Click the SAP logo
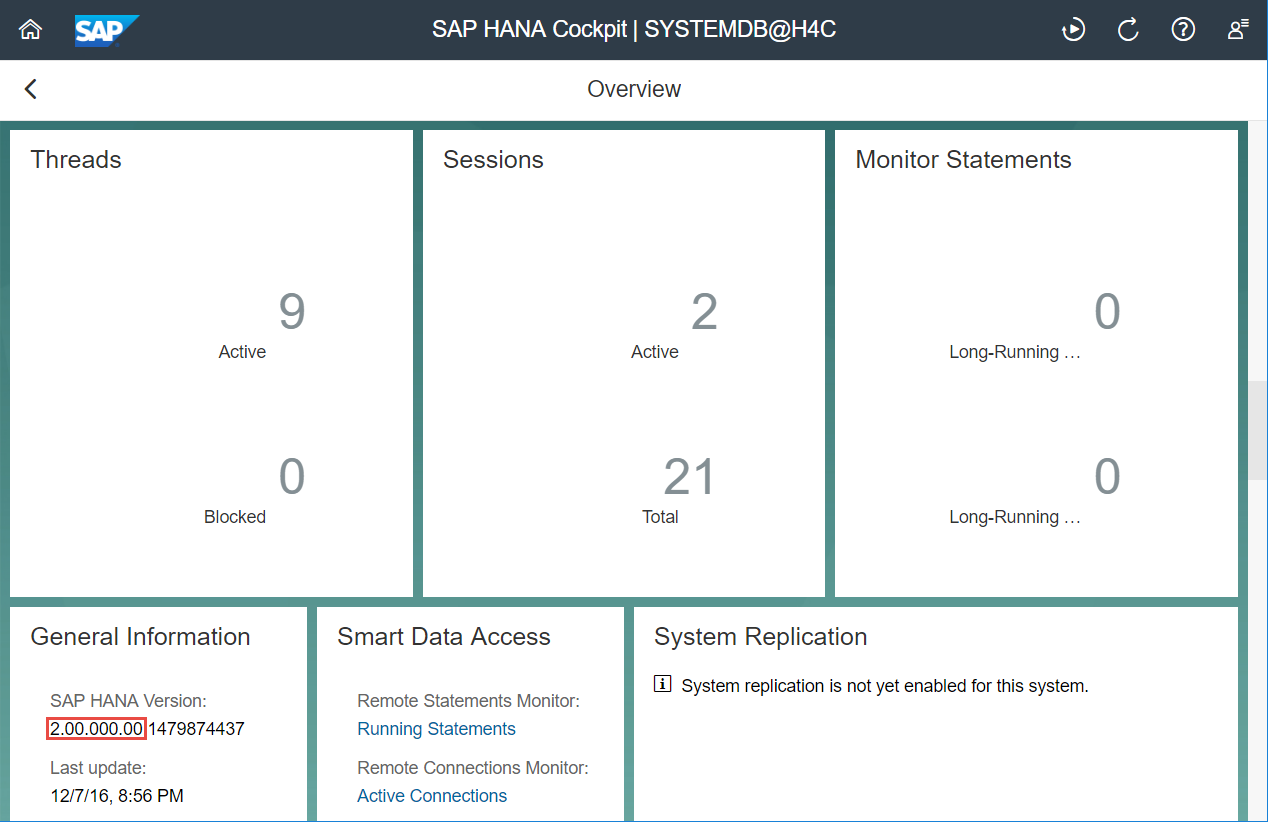The image size is (1268, 822). pos(106,30)
